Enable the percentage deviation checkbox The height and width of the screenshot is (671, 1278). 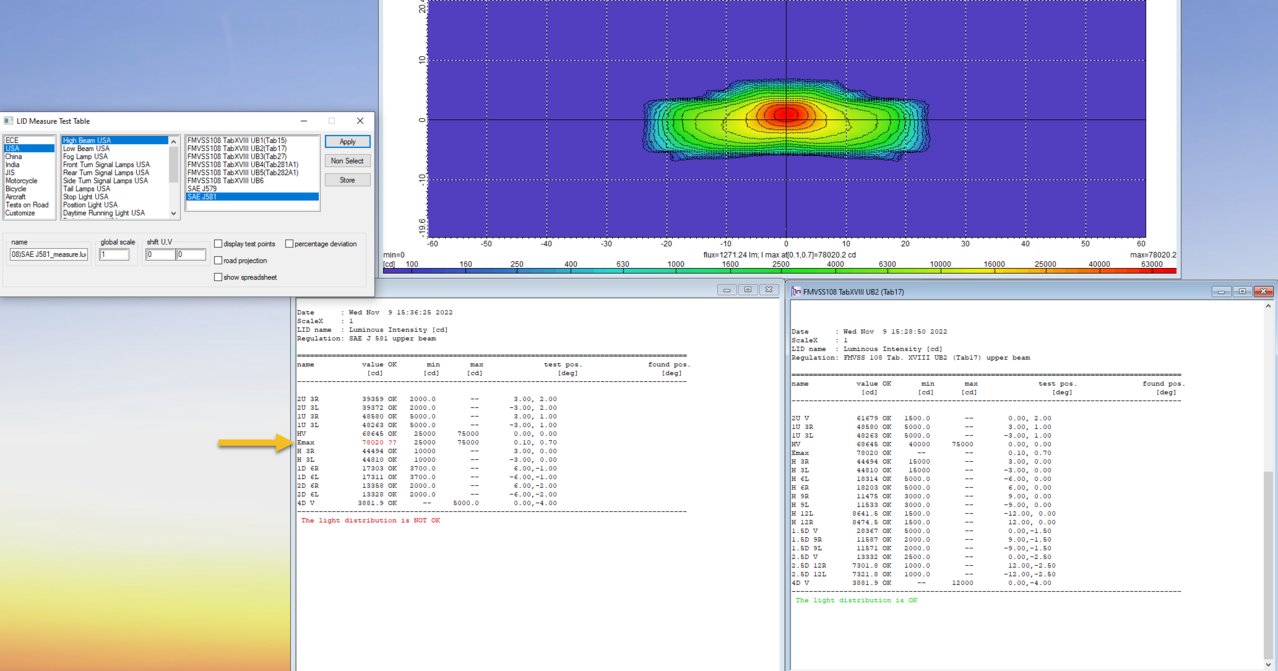[289, 244]
